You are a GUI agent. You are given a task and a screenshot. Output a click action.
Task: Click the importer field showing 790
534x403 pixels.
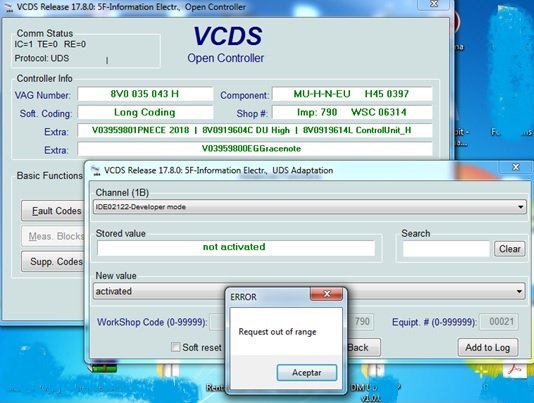[x=362, y=322]
